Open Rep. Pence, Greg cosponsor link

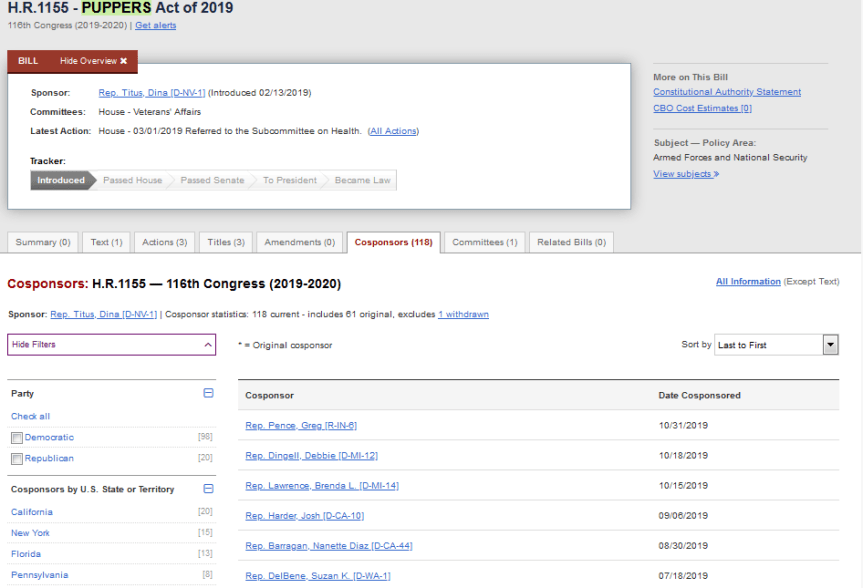tap(301, 426)
